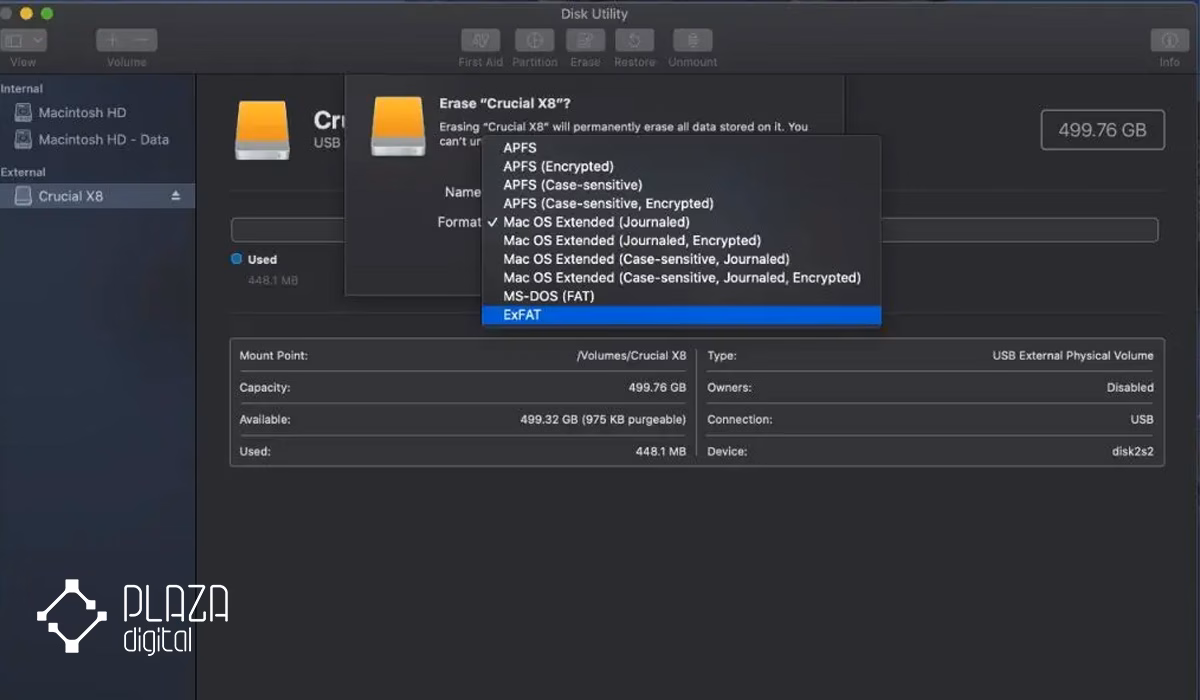Click the USB External Physical Volume type value
1200x700 pixels.
(1072, 355)
